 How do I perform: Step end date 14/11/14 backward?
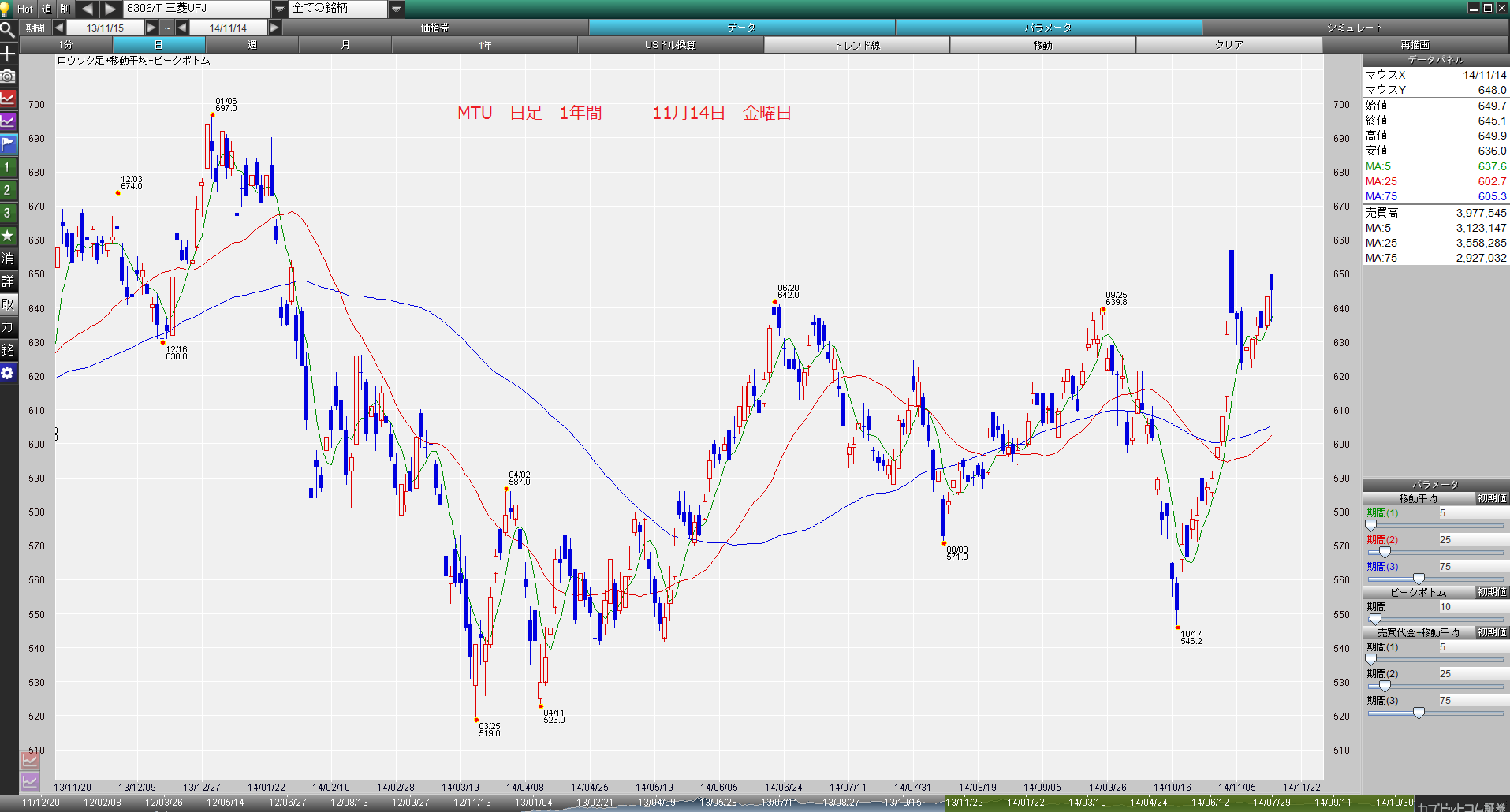click(x=182, y=28)
